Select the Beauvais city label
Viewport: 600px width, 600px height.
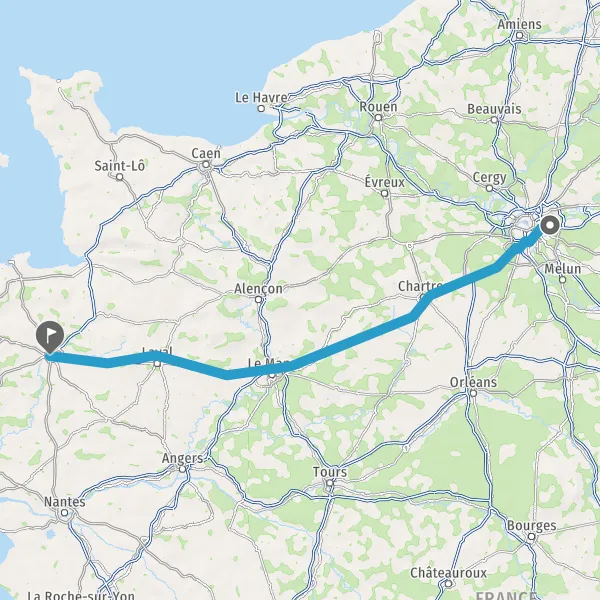tap(494, 109)
